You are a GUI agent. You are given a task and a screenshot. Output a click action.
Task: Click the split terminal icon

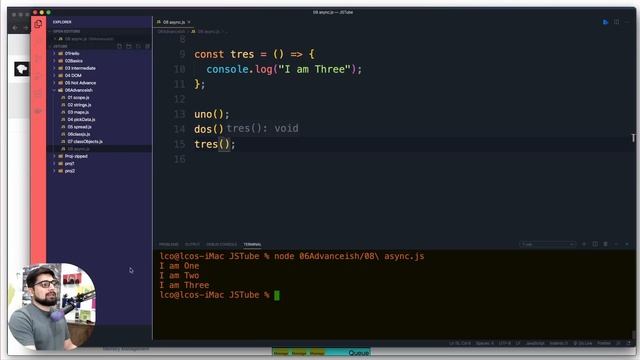click(595, 244)
